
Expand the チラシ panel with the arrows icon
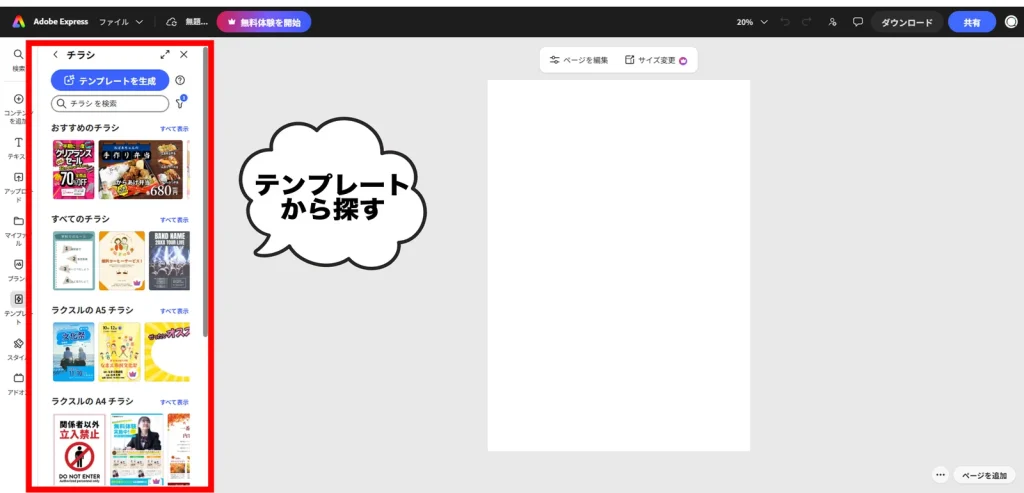click(165, 55)
